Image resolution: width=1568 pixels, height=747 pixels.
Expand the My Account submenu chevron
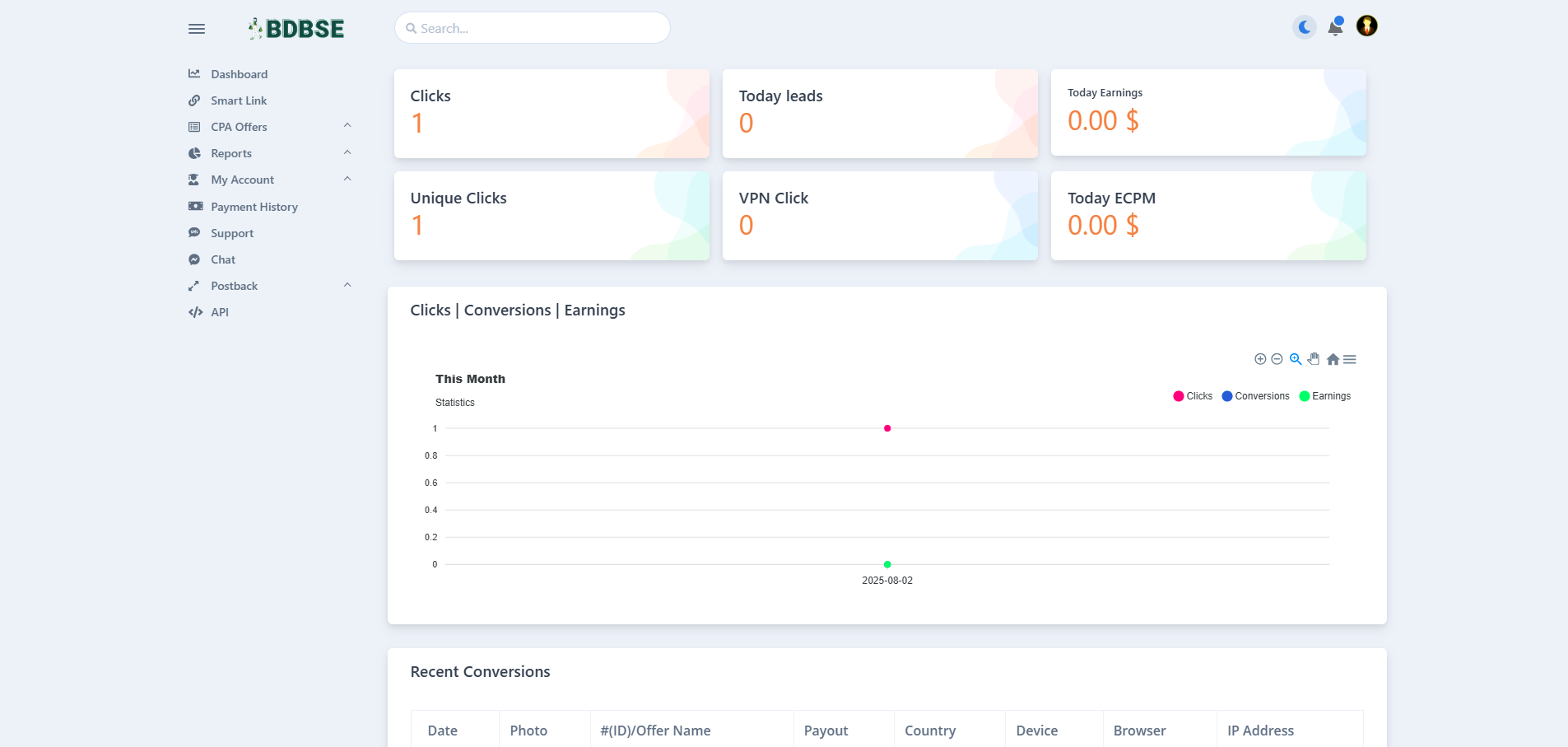pos(347,178)
